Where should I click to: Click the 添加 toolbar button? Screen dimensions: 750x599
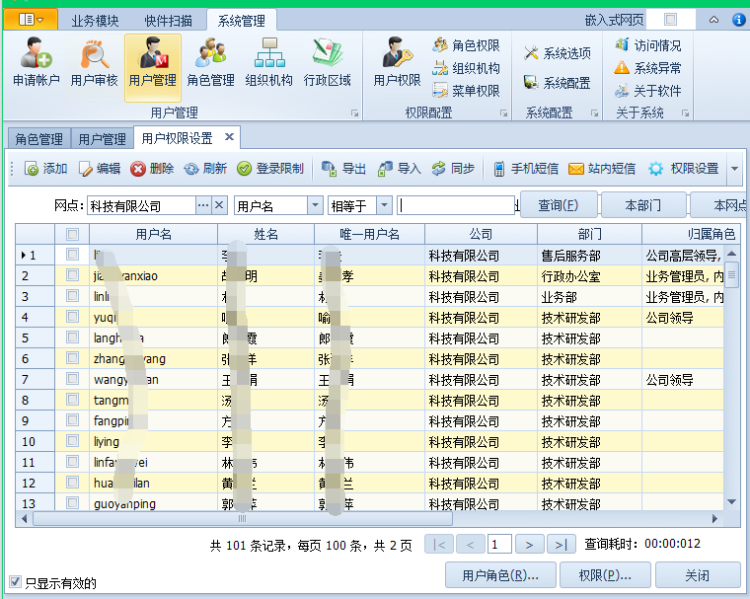[45, 169]
